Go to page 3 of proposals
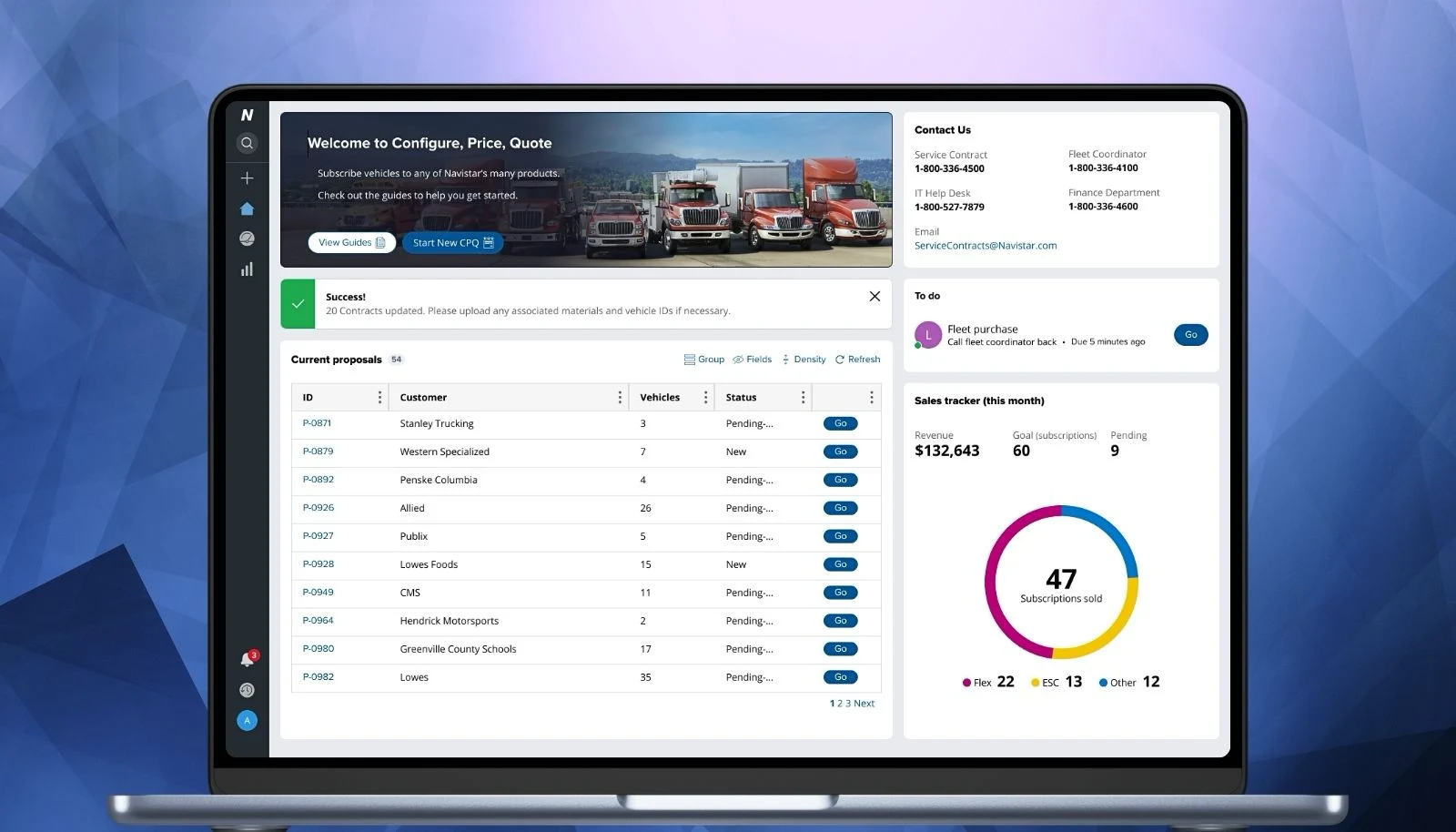This screenshot has height=832, width=1456. pos(848,704)
